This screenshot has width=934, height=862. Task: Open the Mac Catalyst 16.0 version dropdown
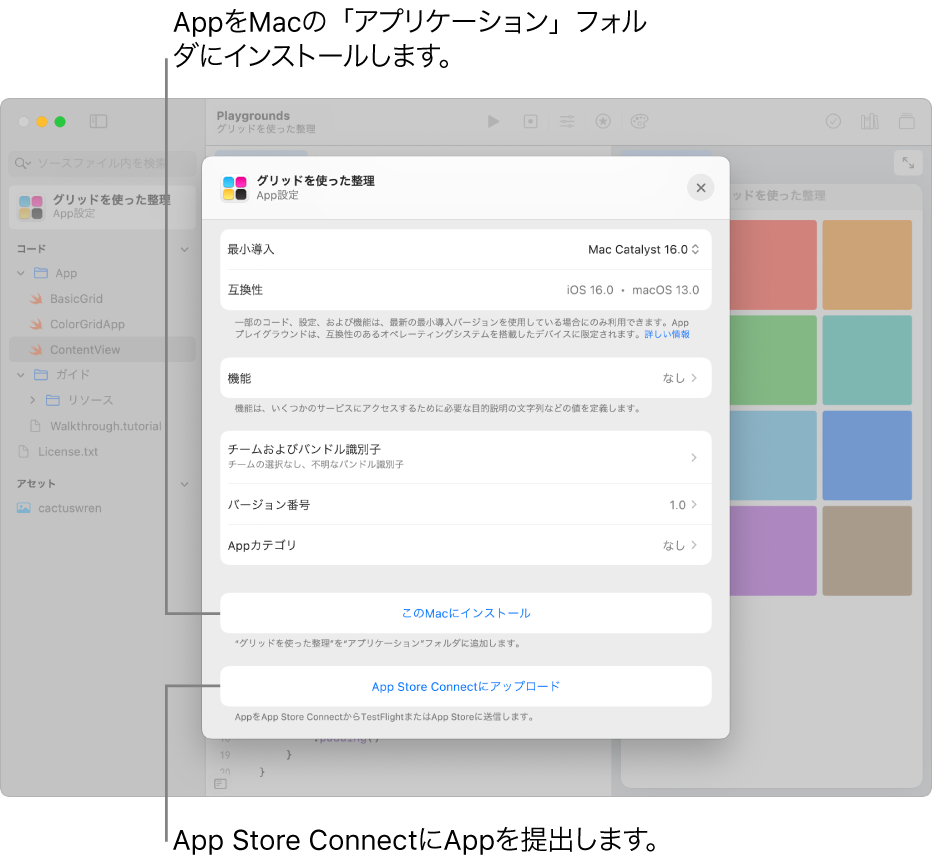click(643, 250)
